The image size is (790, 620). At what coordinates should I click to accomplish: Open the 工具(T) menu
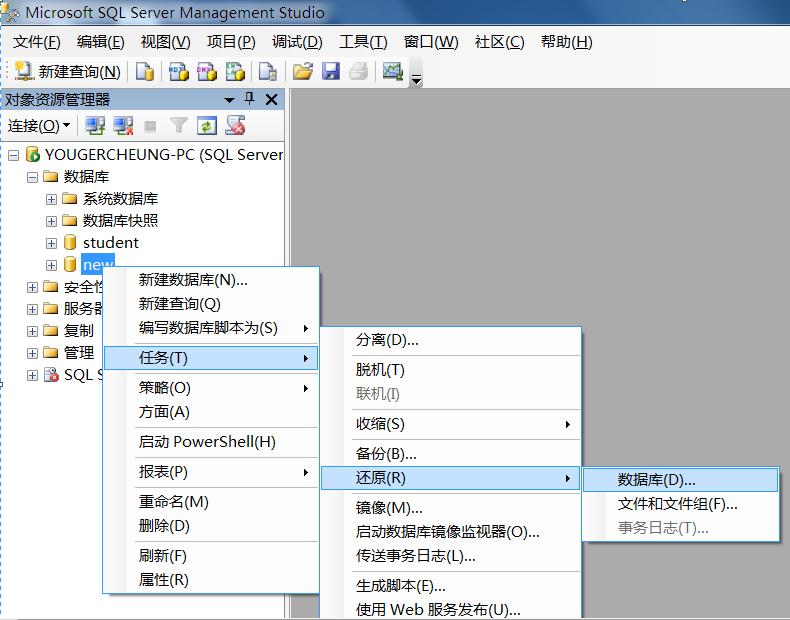pos(363,42)
